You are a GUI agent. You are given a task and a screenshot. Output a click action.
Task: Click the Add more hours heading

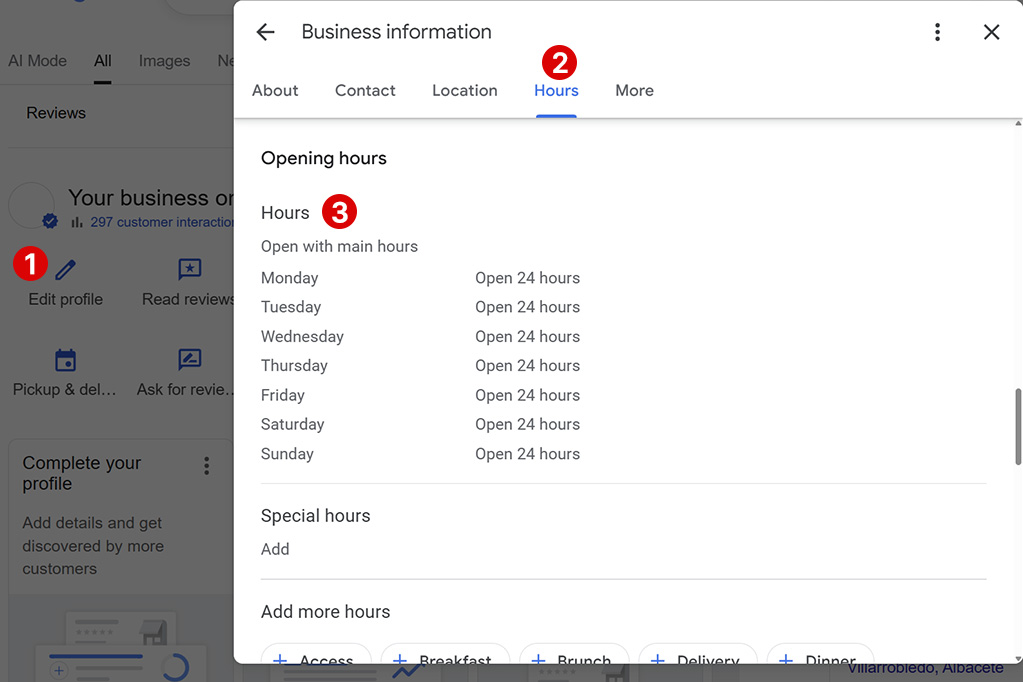326,612
